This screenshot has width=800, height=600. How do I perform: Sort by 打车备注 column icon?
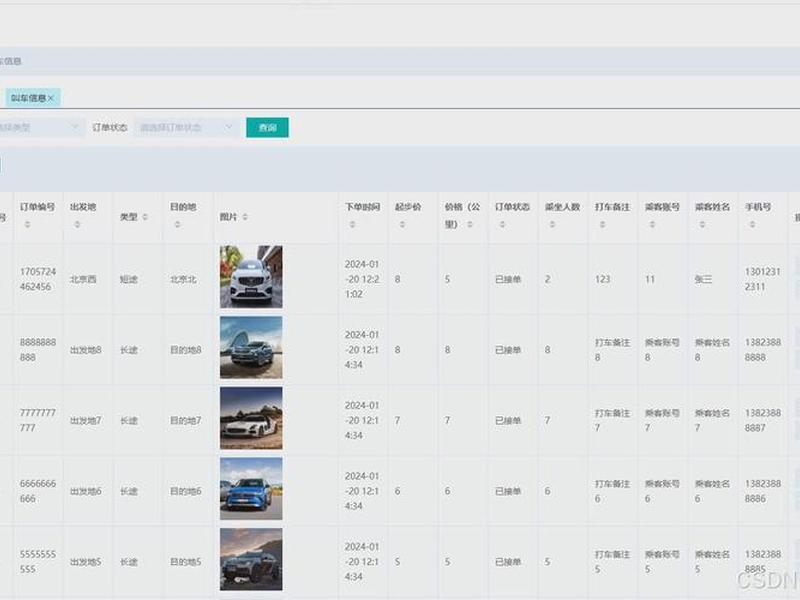click(603, 224)
